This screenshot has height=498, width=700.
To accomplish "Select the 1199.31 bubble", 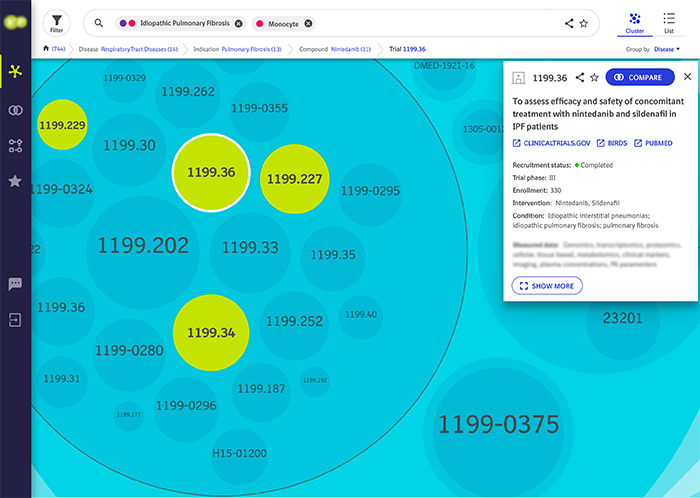I will coord(62,382).
